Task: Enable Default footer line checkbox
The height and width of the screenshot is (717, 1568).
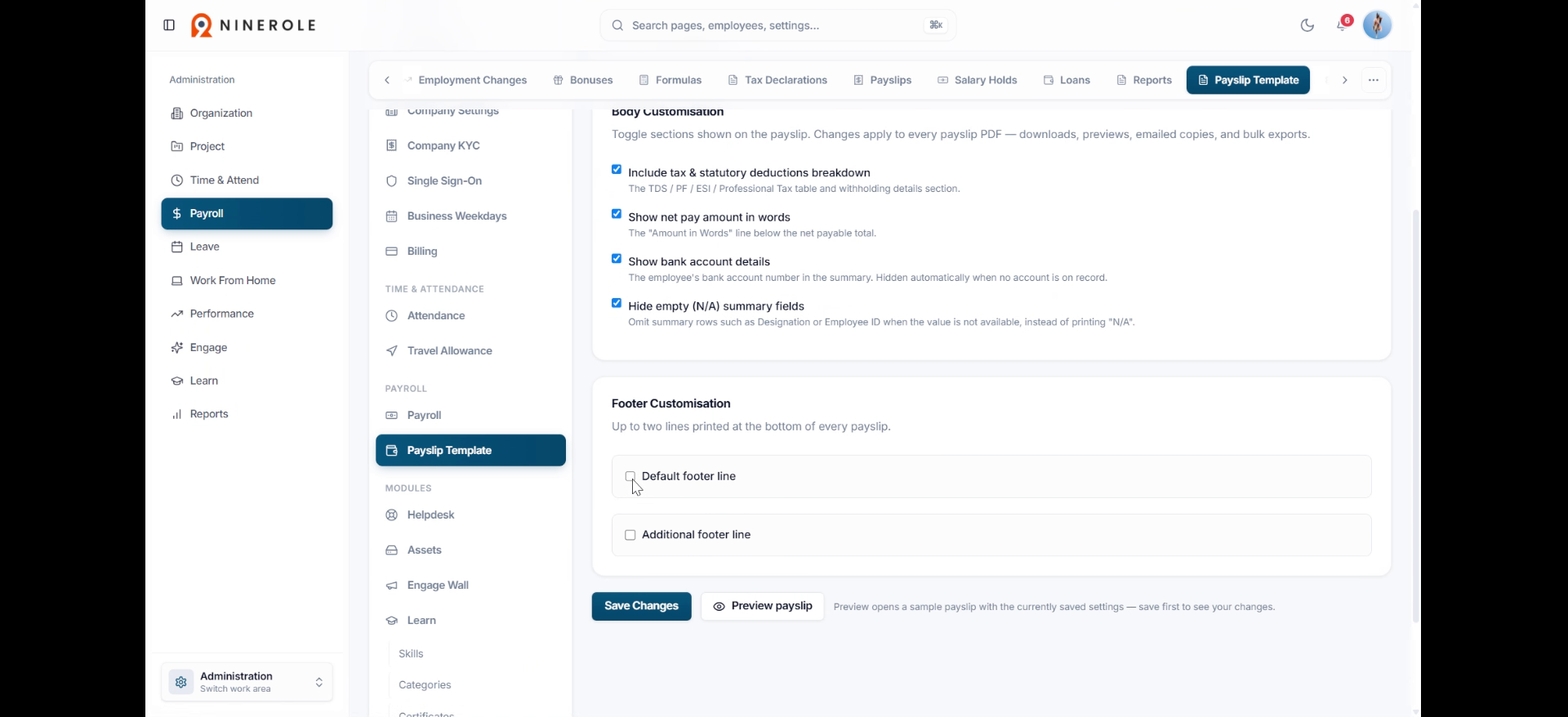Action: [x=630, y=476]
